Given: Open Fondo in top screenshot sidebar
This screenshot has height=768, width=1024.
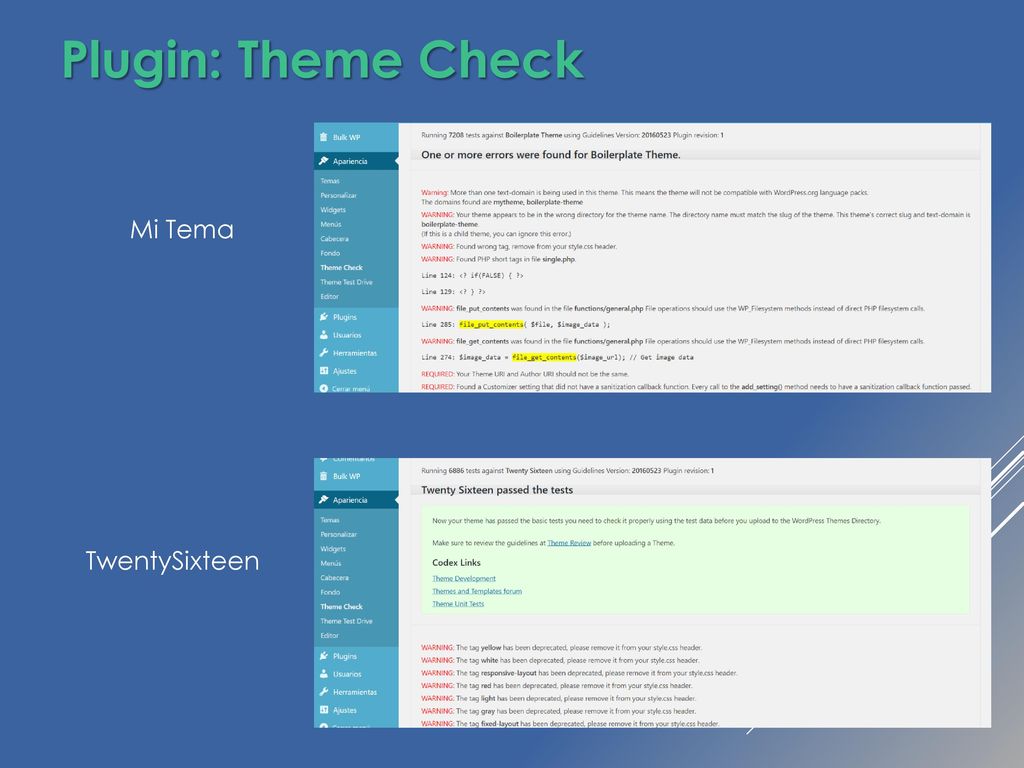Looking at the screenshot, I should click(x=330, y=253).
